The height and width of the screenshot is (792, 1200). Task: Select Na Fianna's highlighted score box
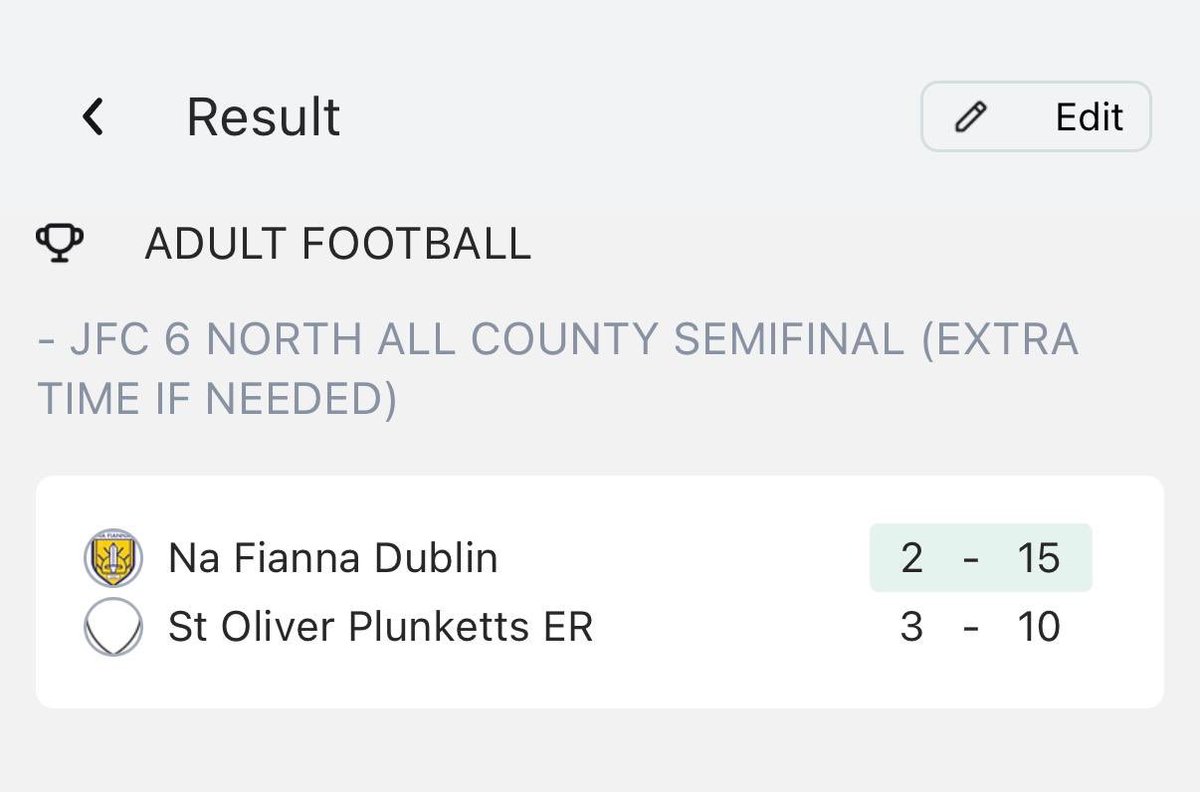980,558
